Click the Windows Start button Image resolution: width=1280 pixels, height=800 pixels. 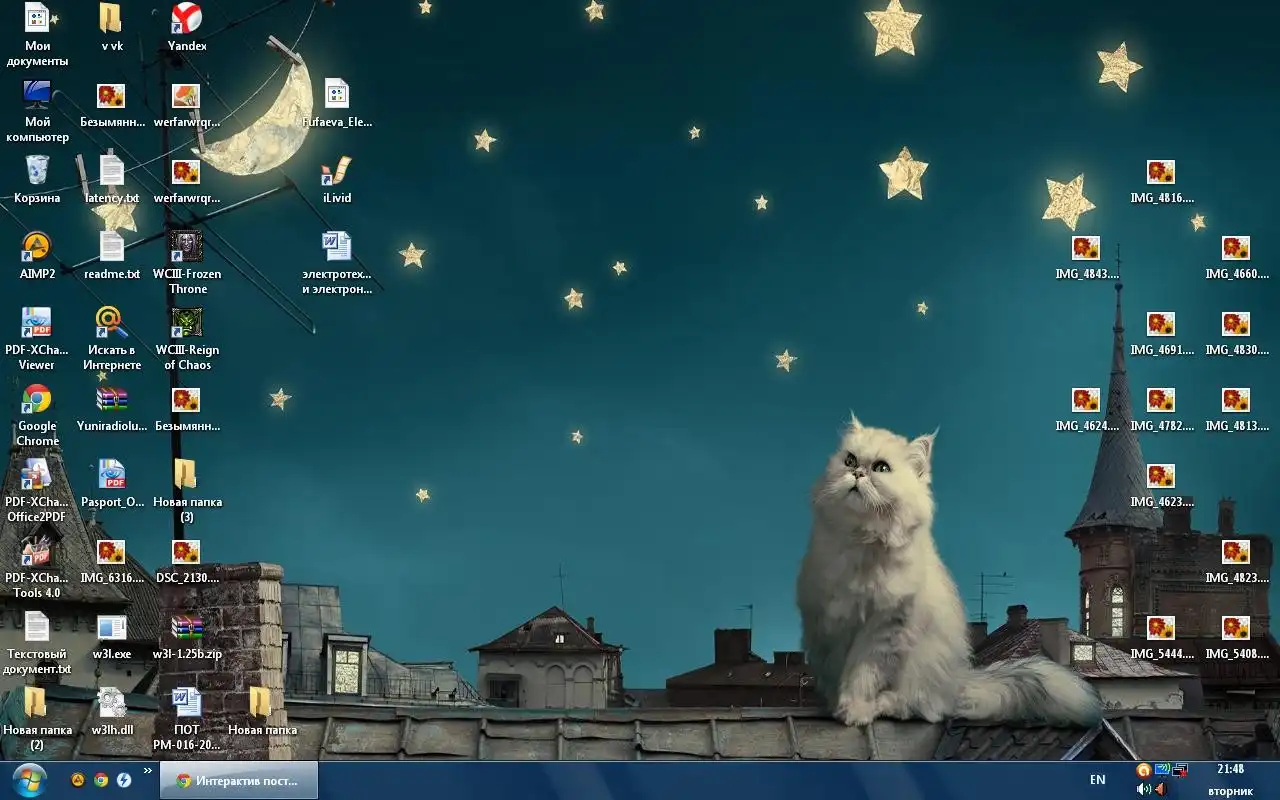pyautogui.click(x=29, y=779)
